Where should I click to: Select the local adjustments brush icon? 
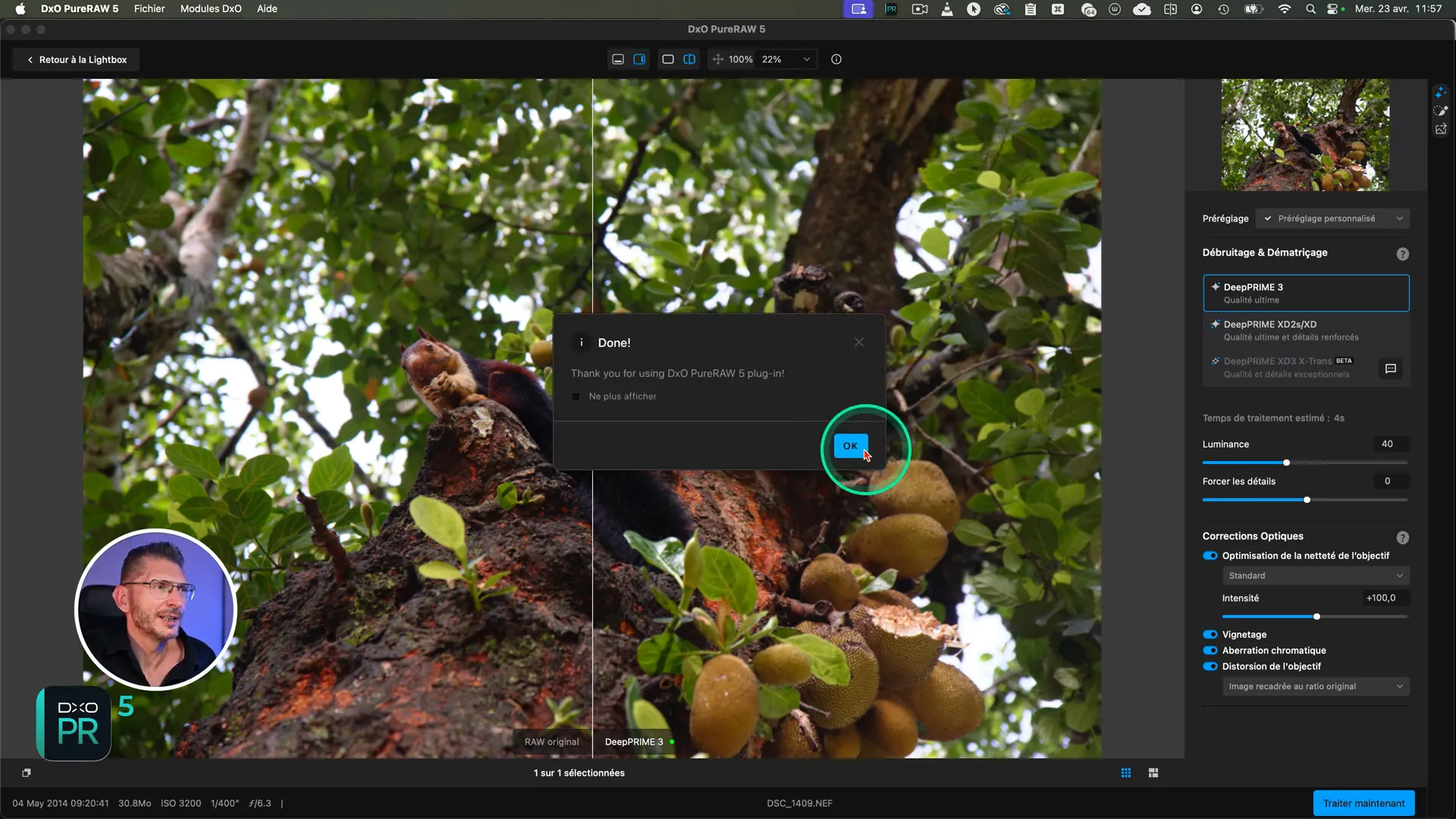click(x=1441, y=111)
